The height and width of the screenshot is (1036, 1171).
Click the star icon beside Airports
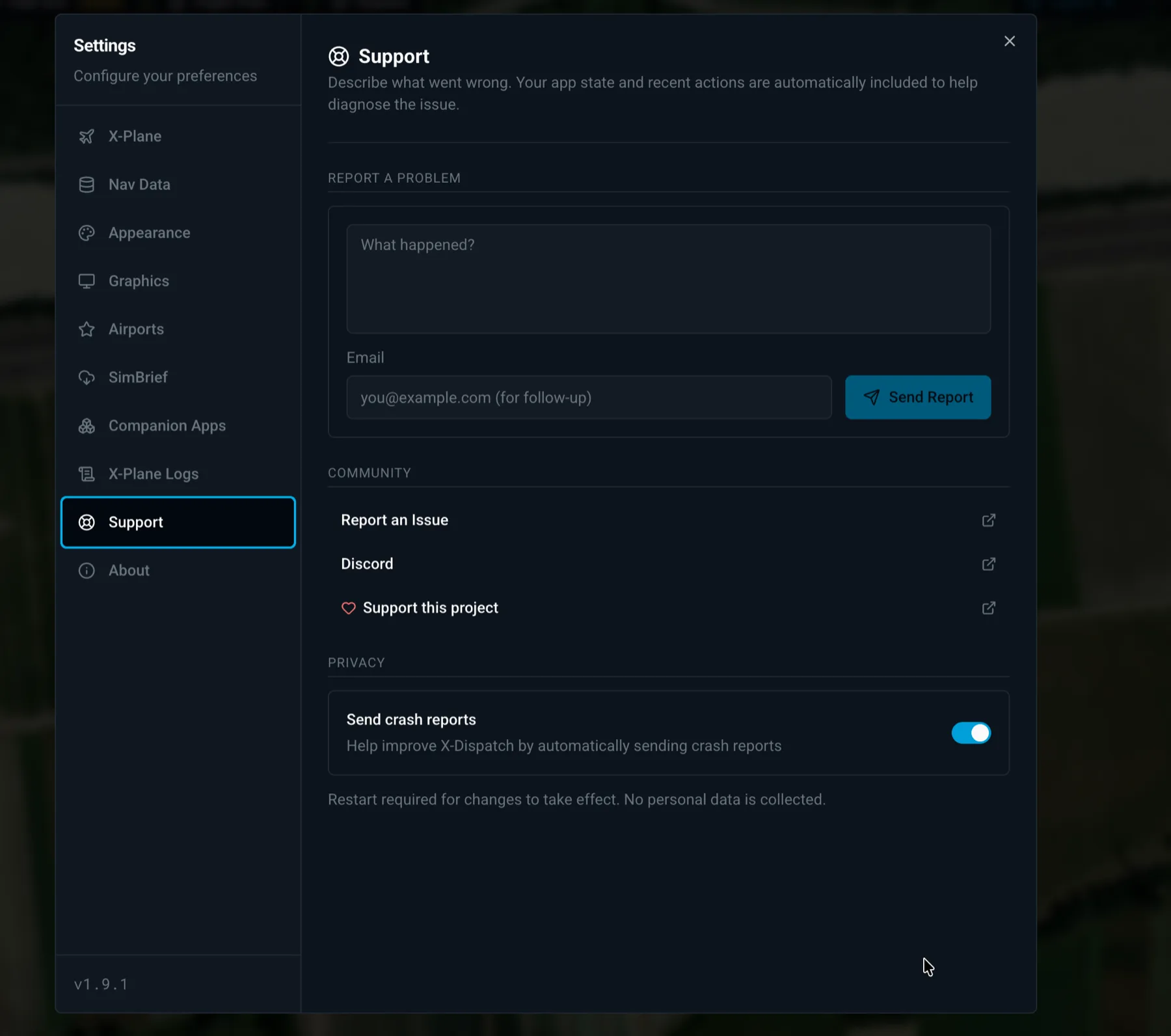click(87, 329)
